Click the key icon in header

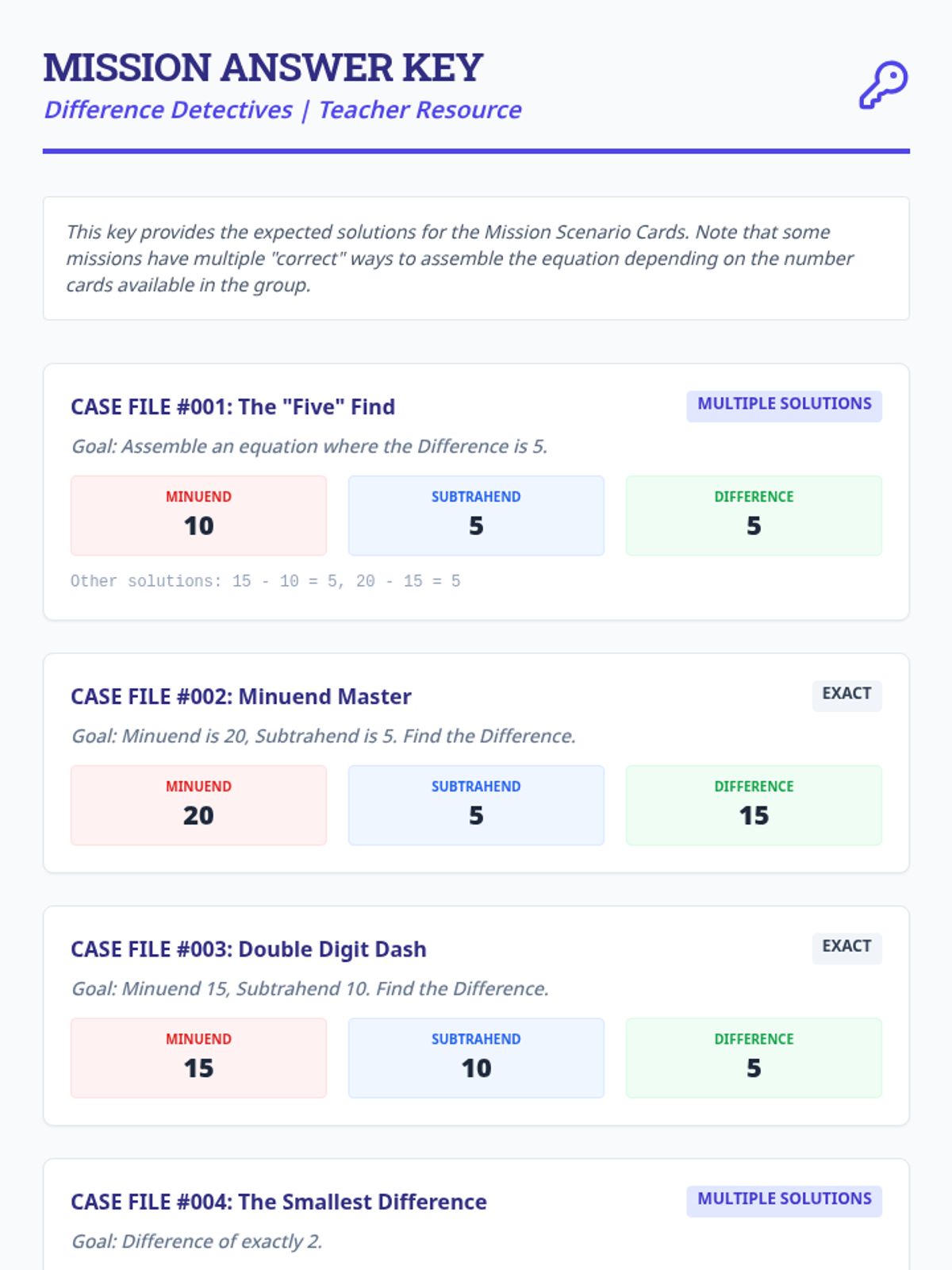coord(883,85)
